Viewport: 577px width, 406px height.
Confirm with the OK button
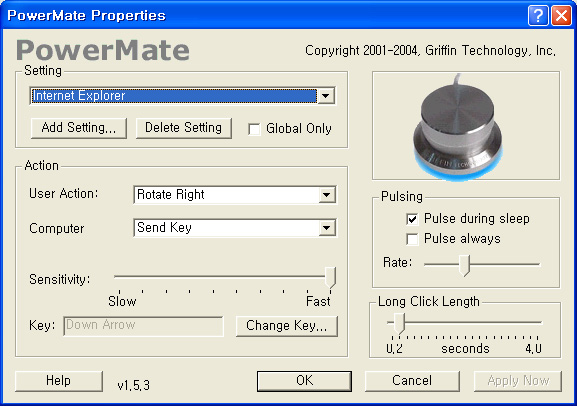(304, 381)
